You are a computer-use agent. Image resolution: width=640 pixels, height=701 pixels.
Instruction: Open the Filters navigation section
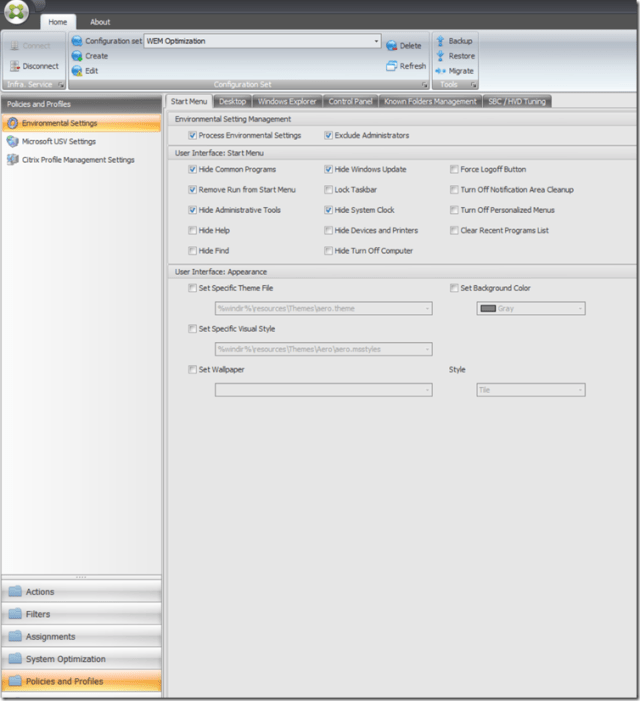coord(81,614)
